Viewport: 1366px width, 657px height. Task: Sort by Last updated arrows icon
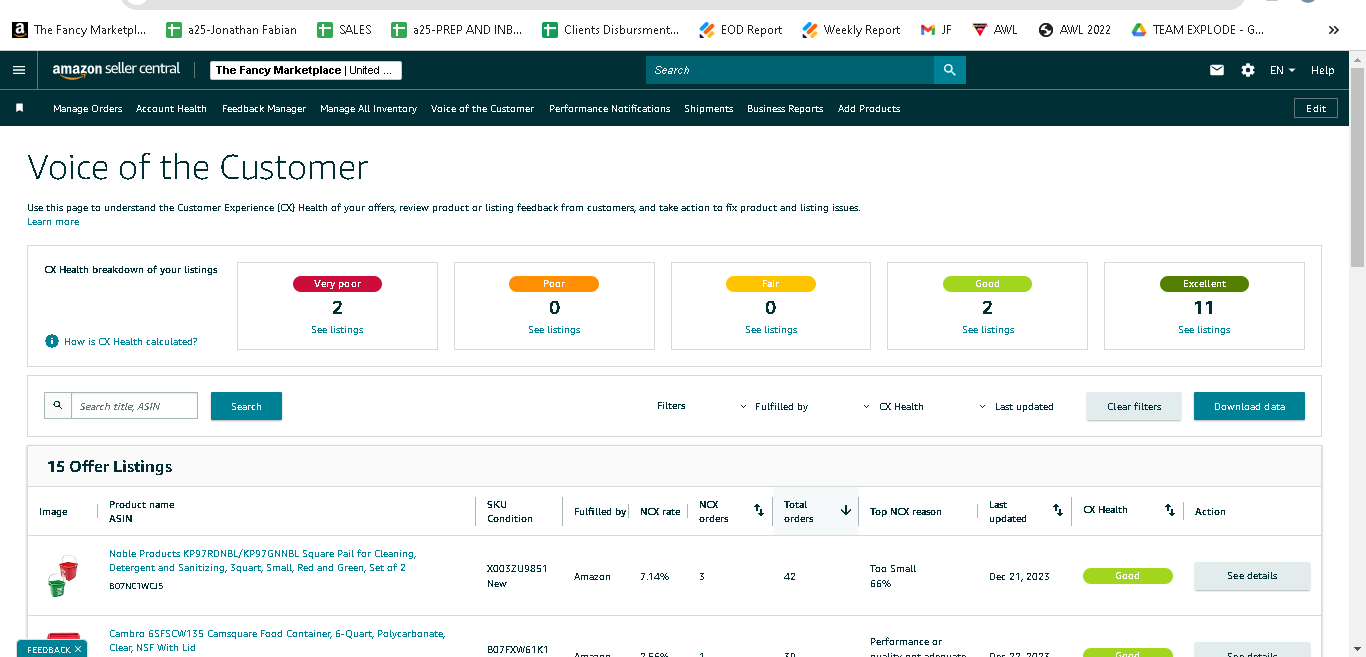point(1058,510)
